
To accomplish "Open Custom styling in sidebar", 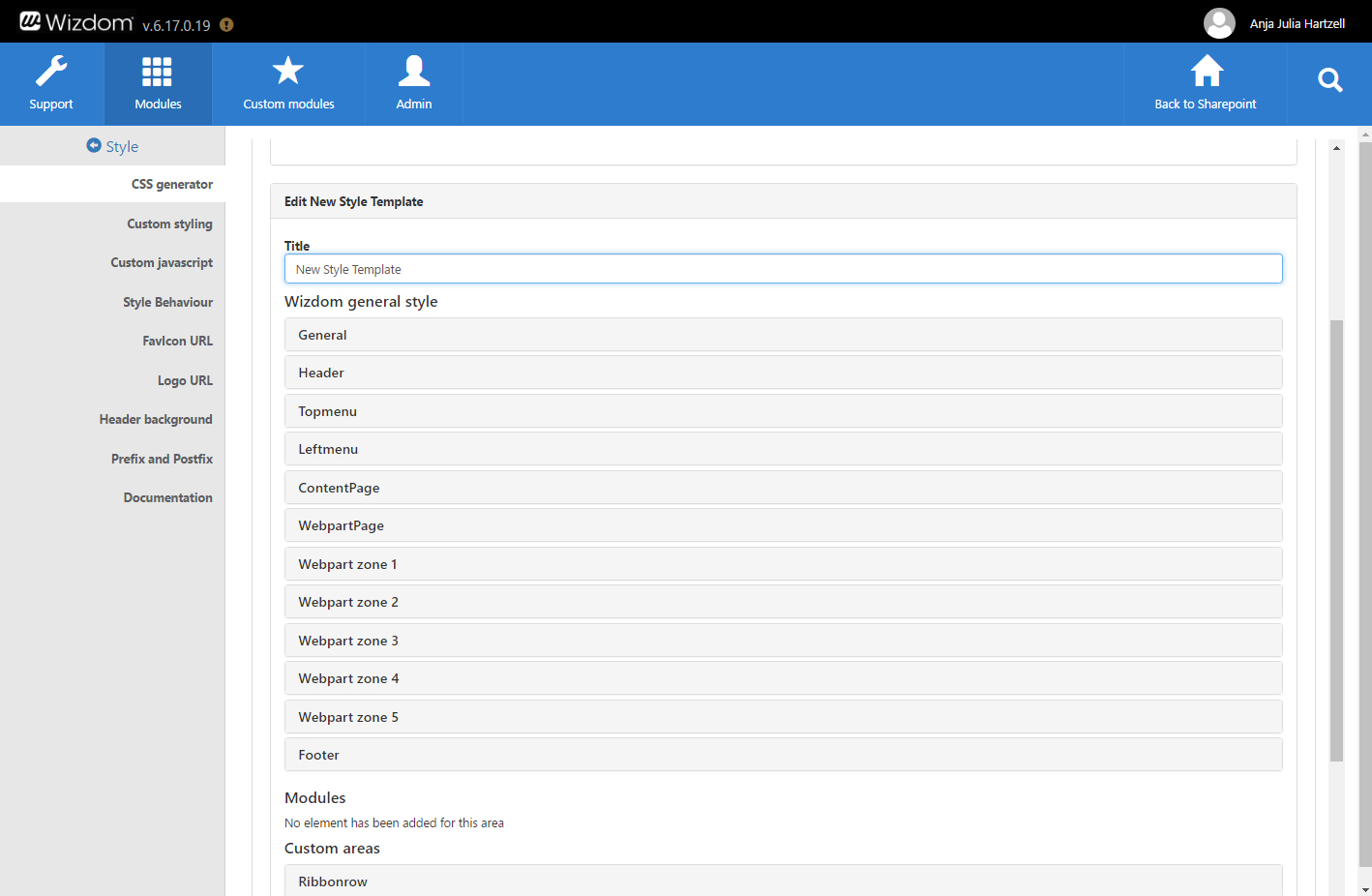I will [x=169, y=224].
